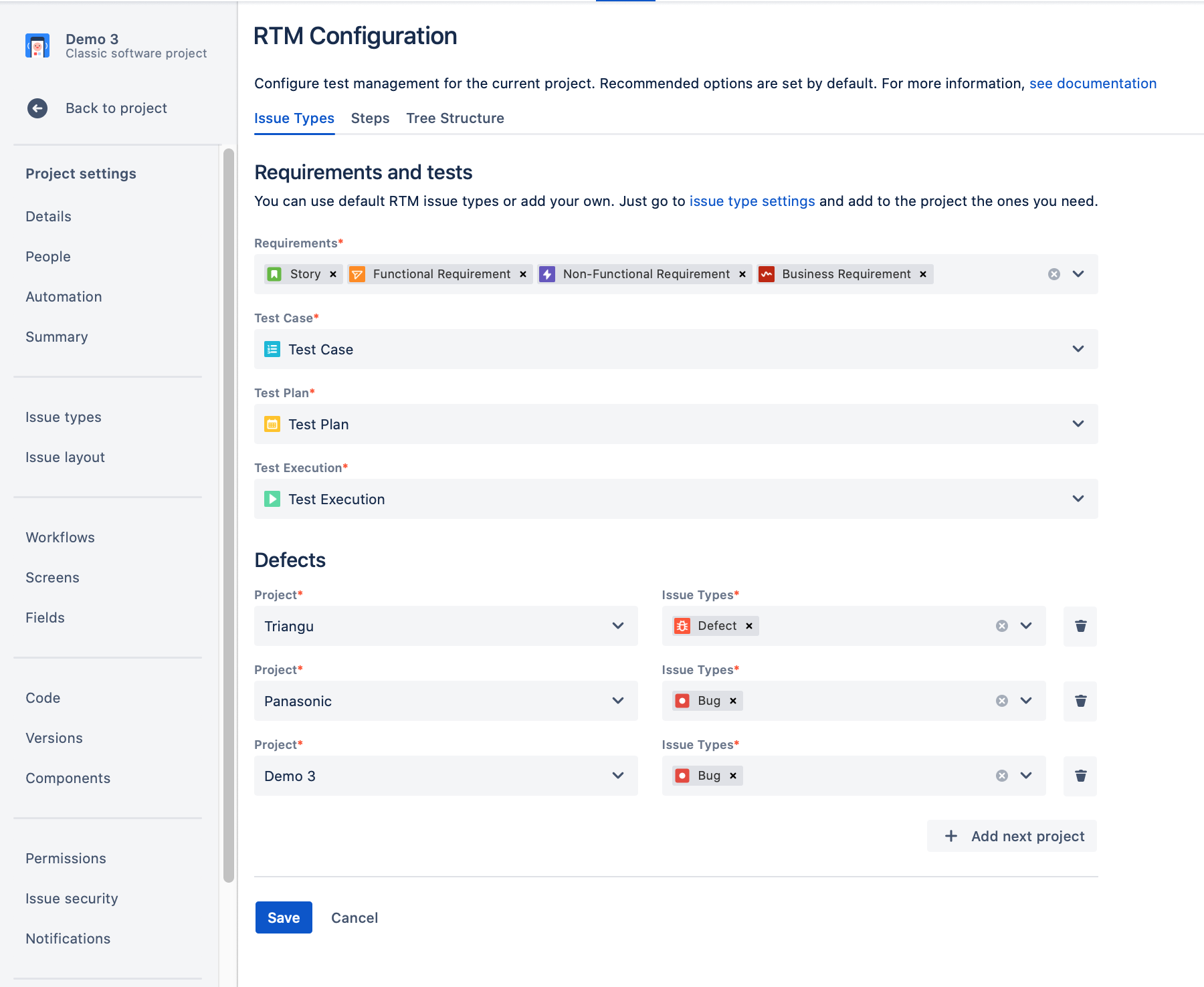Click the Test Case issue type icon
The image size is (1204, 987).
click(x=272, y=349)
